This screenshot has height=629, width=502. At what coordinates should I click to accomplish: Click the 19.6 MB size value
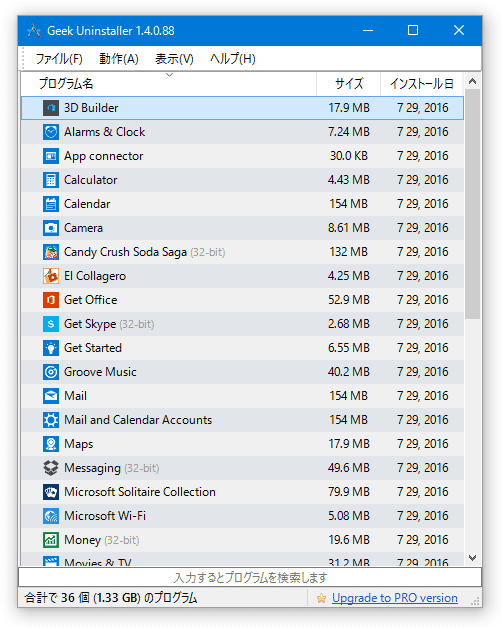(x=349, y=540)
